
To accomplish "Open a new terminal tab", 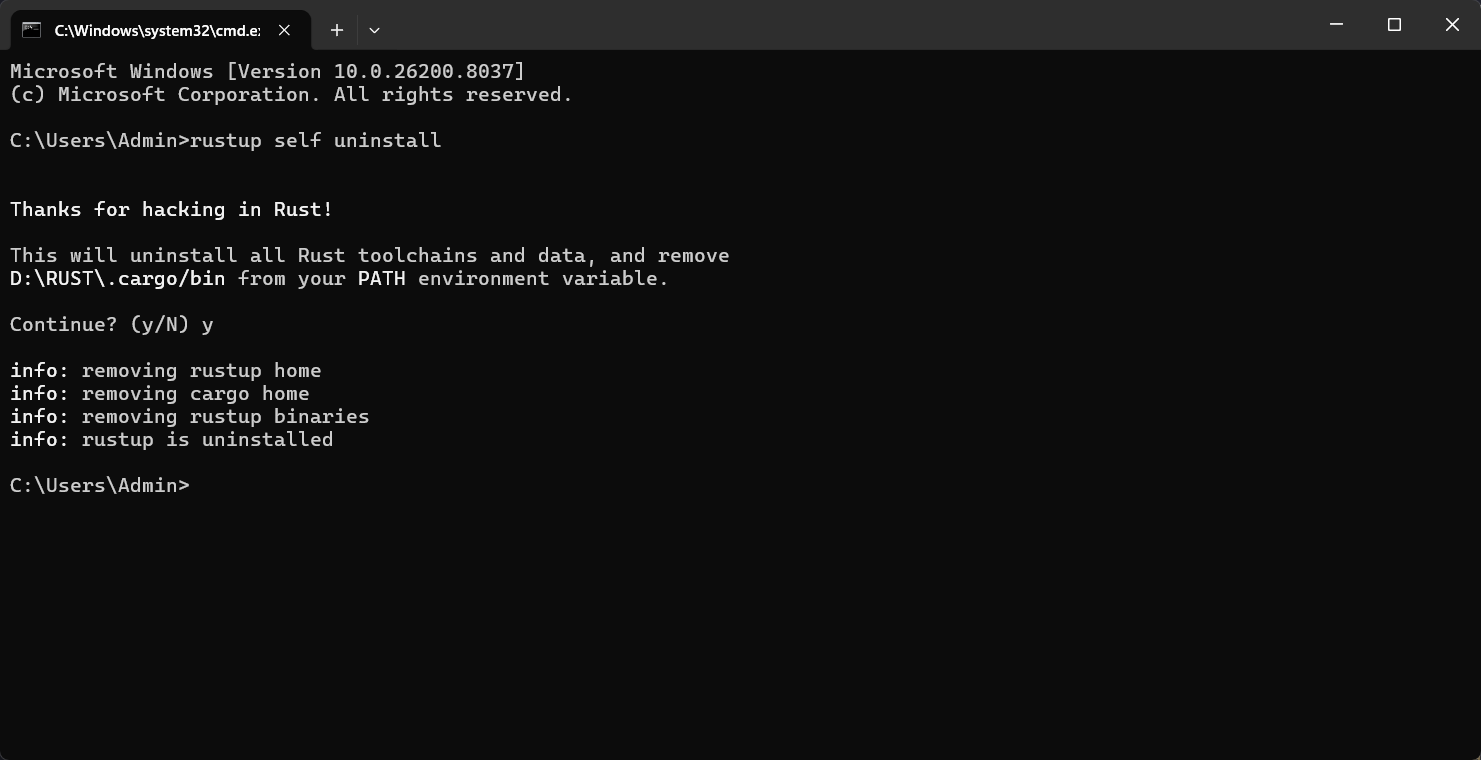I will pos(337,30).
